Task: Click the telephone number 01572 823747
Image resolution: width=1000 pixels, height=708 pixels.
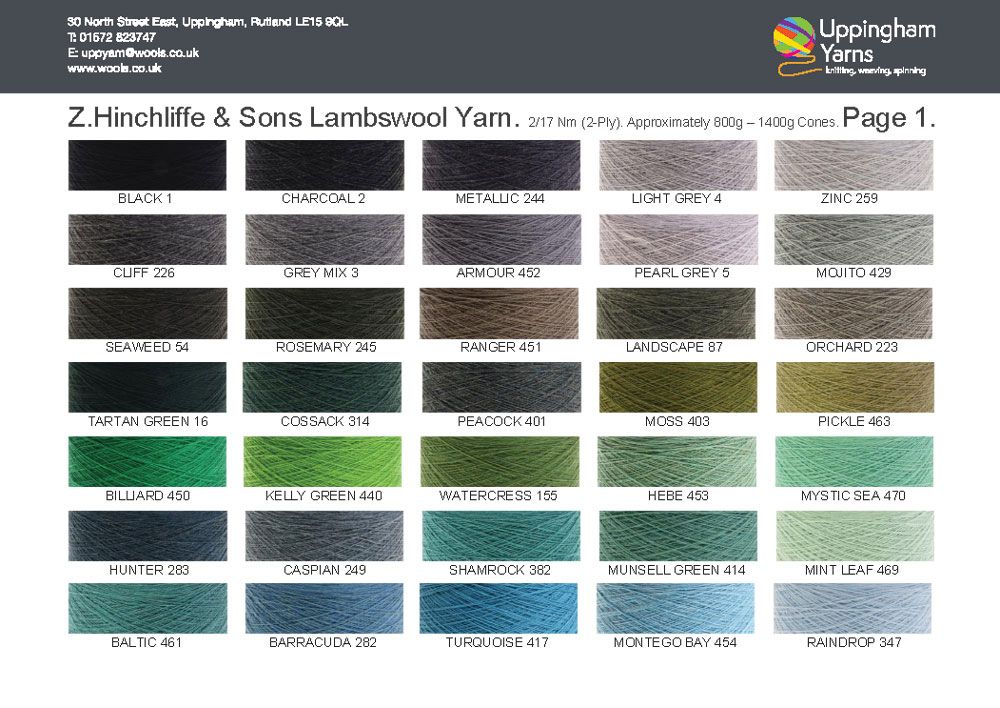Action: [117, 37]
